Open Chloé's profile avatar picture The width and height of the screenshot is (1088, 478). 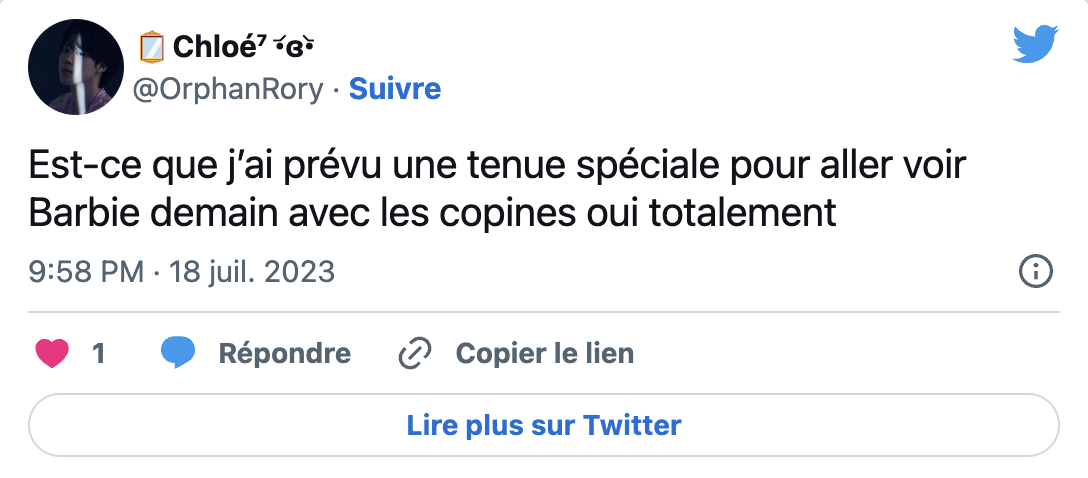coord(75,67)
